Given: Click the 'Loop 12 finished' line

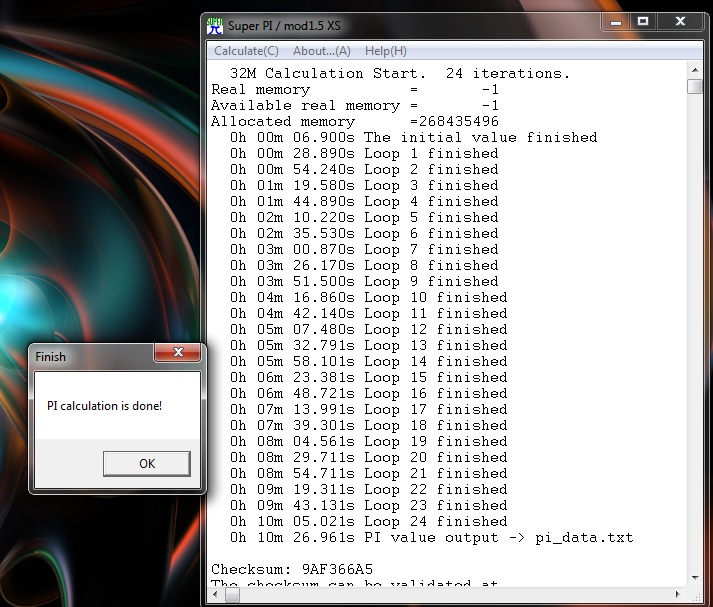Looking at the screenshot, I should coord(368,329).
